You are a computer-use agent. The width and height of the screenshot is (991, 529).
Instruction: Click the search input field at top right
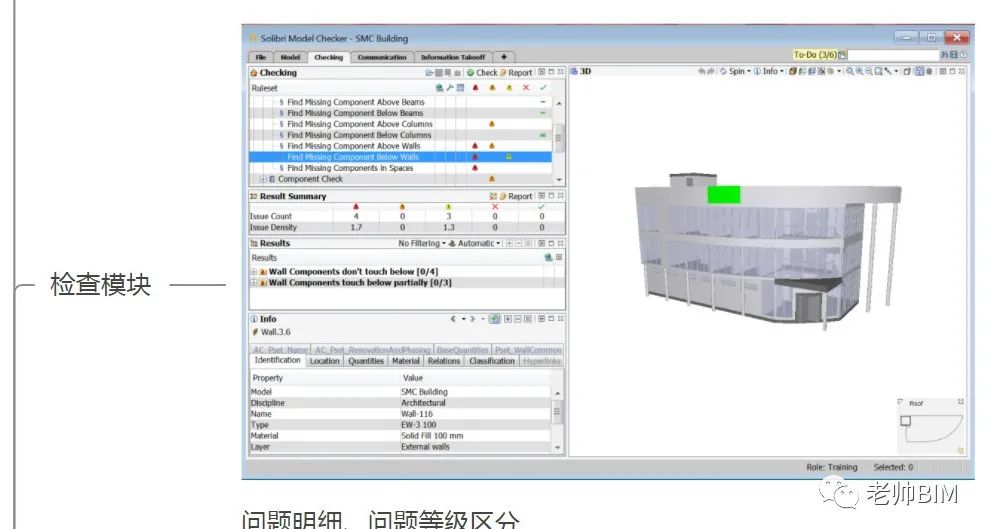[891, 55]
